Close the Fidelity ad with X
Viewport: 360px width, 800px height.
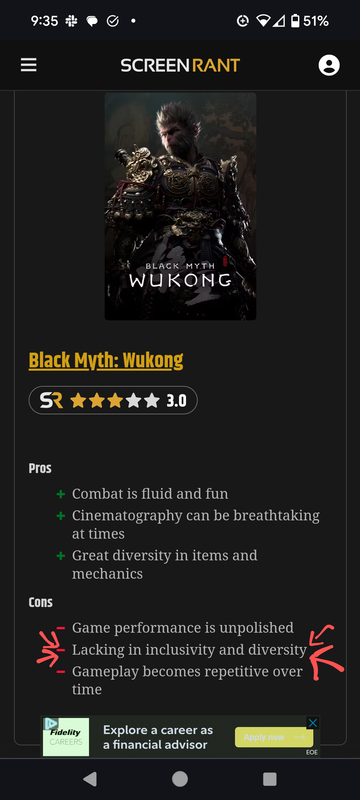click(x=313, y=723)
